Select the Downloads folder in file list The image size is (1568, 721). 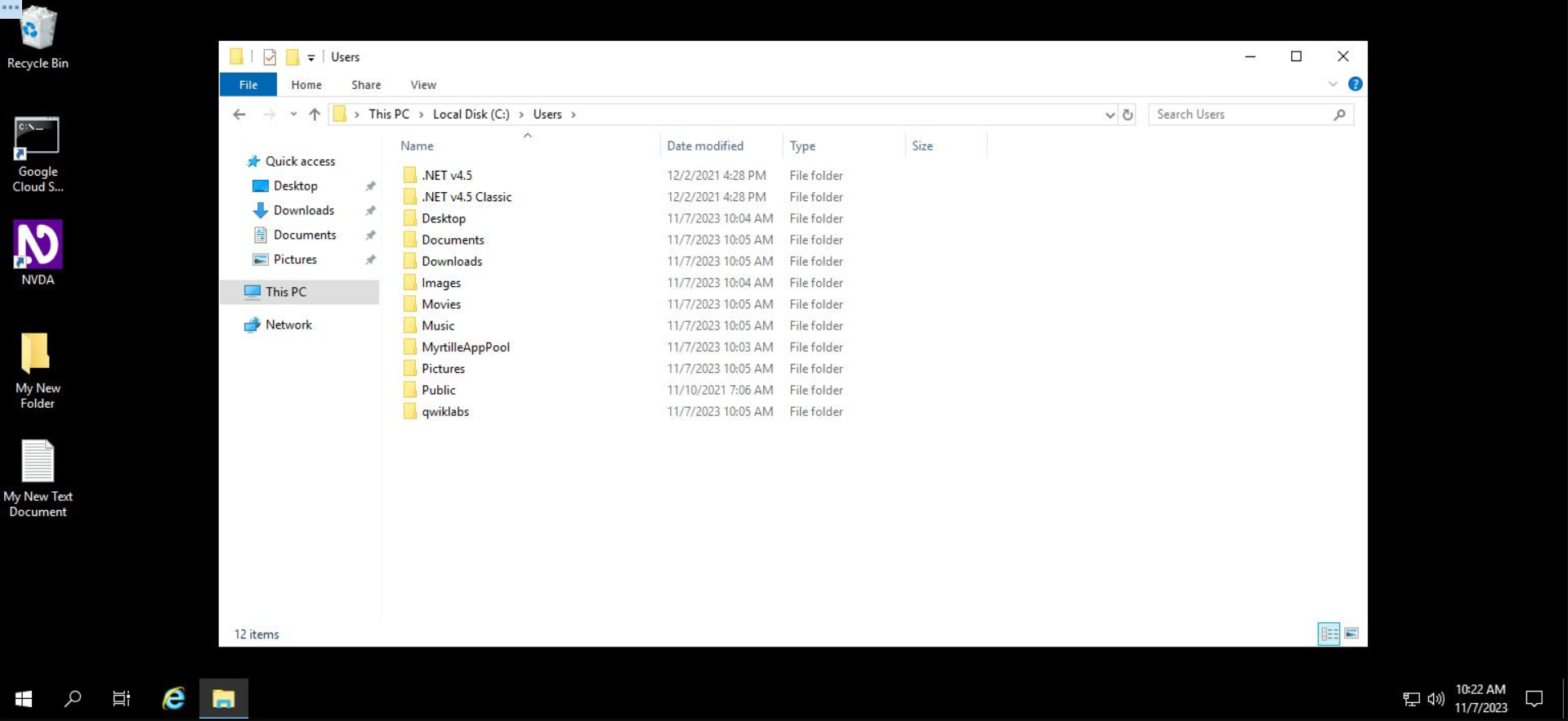tap(452, 262)
